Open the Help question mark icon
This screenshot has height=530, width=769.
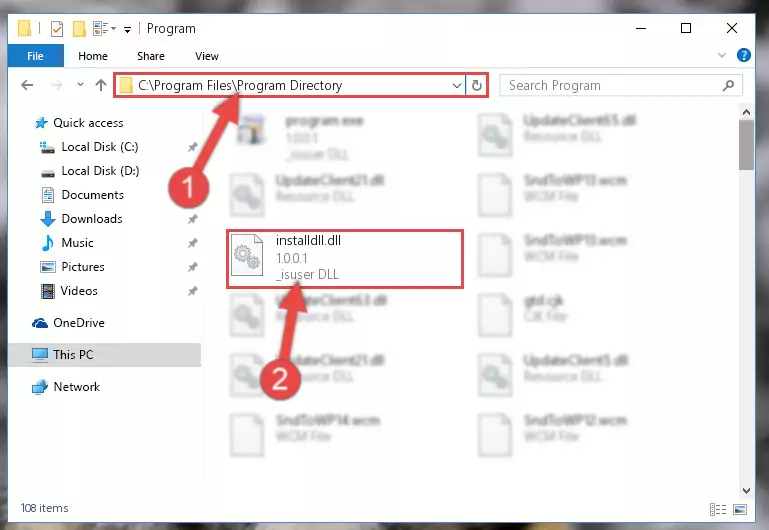coord(743,55)
